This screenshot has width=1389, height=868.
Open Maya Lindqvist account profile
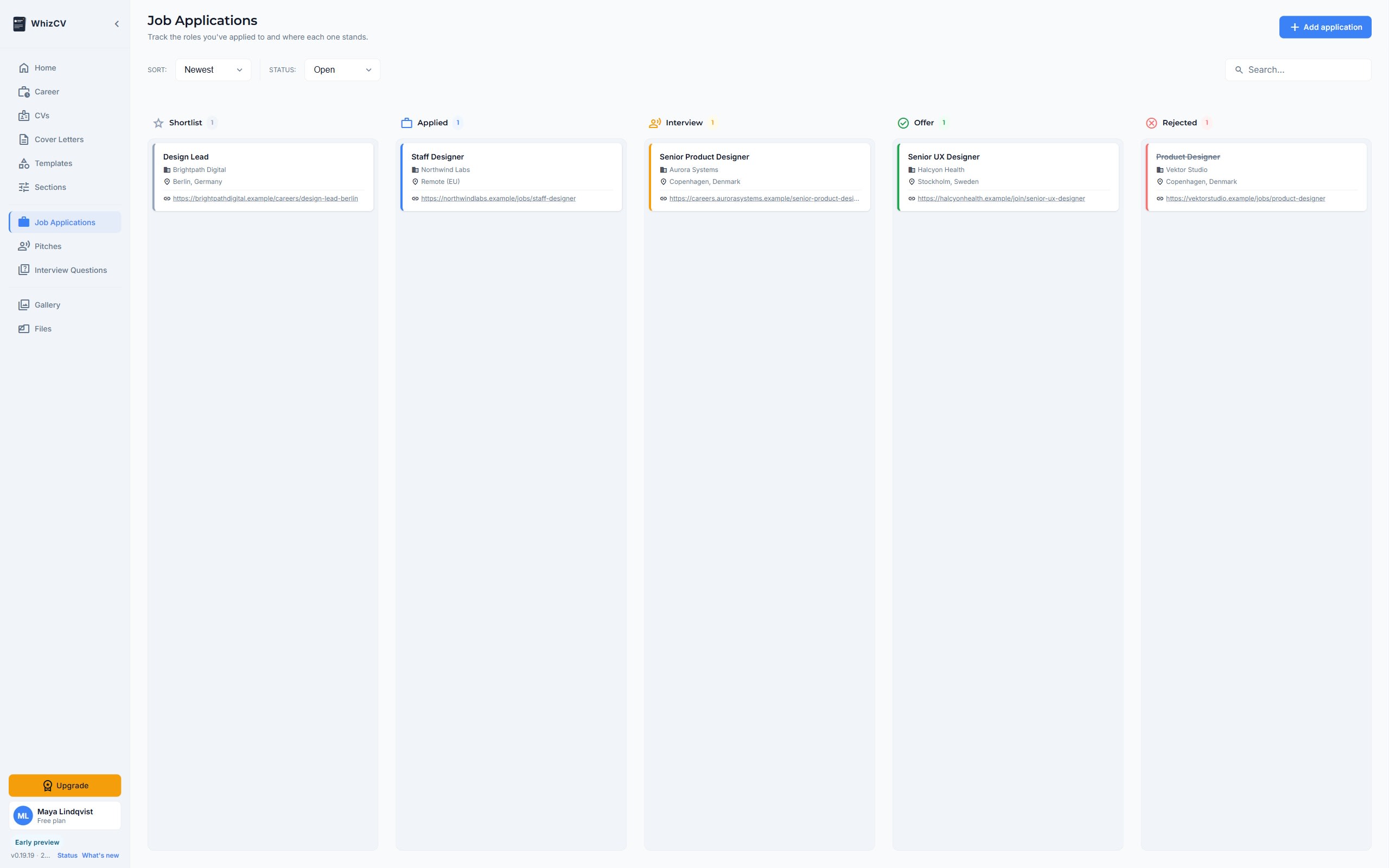click(x=65, y=816)
